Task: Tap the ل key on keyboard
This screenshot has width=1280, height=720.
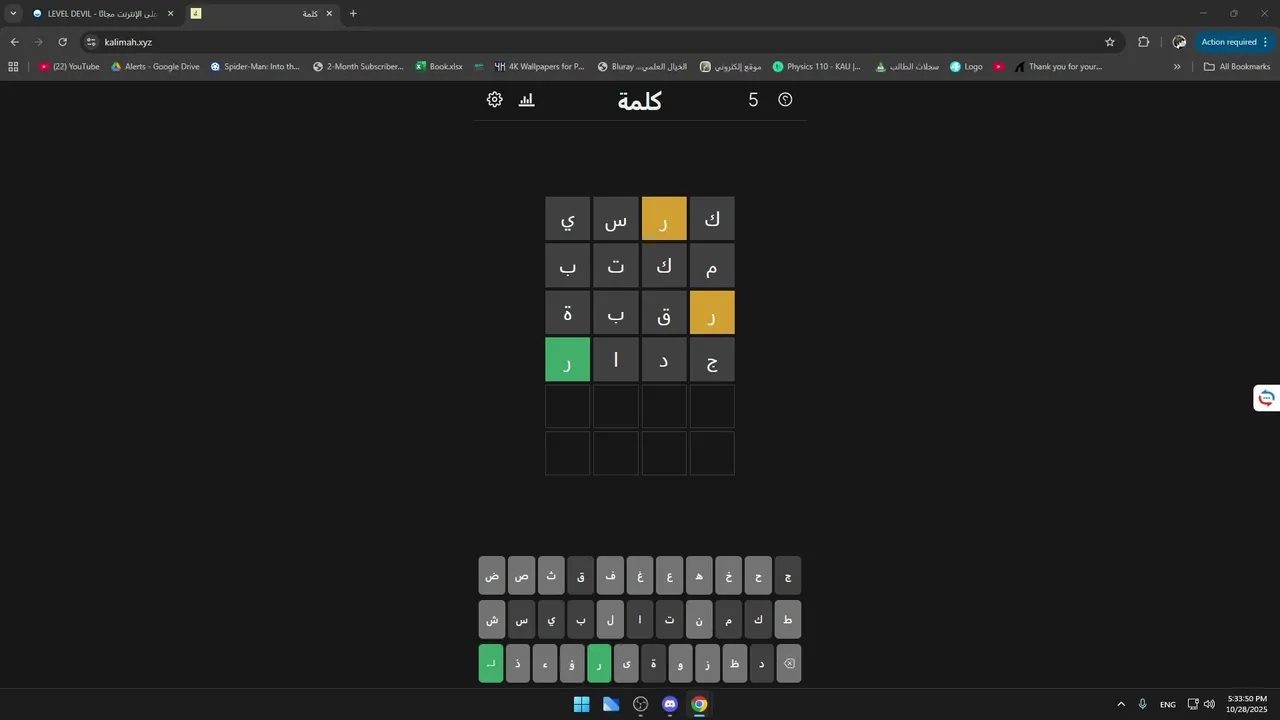Action: tap(610, 620)
